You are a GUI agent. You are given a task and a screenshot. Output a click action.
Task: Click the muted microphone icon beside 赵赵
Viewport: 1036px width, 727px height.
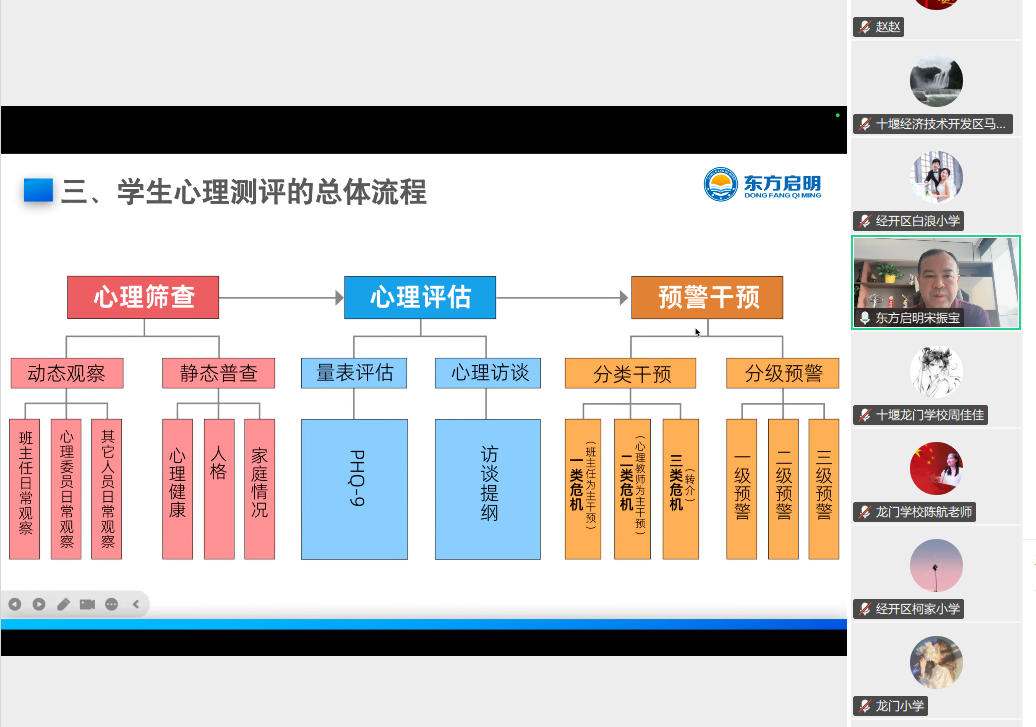864,27
